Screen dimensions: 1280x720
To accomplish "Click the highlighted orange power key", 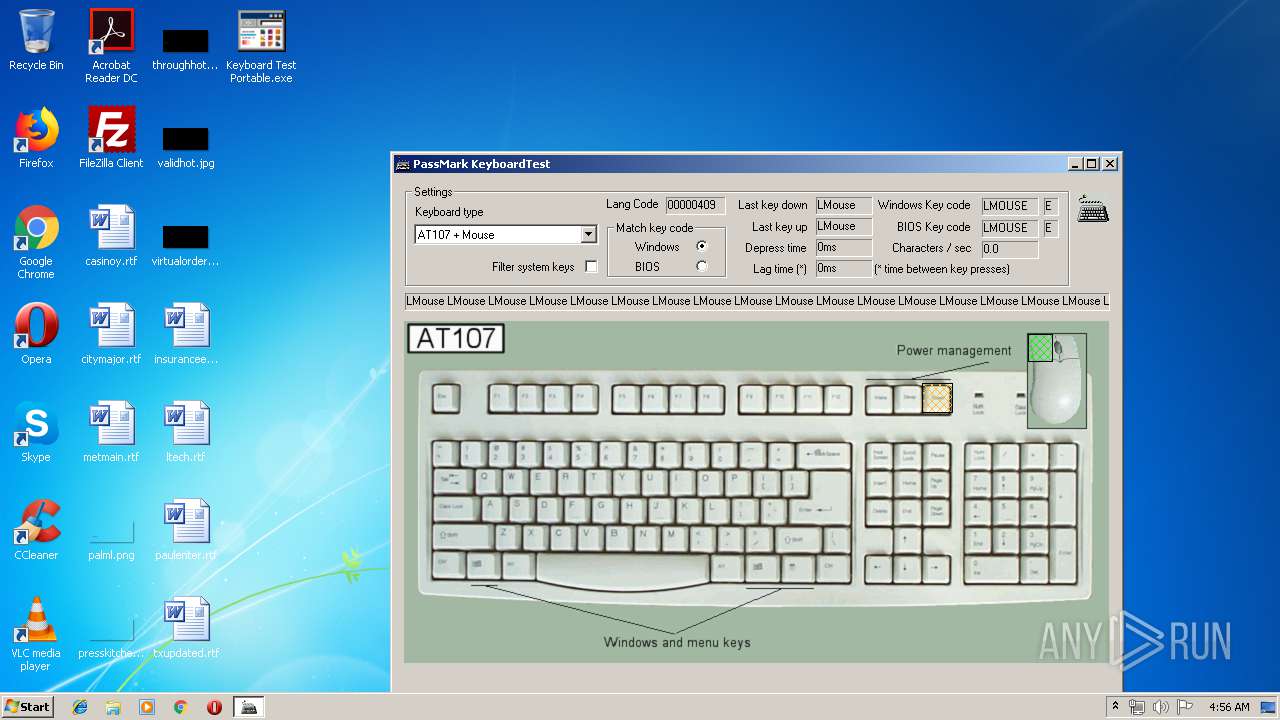I will [x=937, y=398].
